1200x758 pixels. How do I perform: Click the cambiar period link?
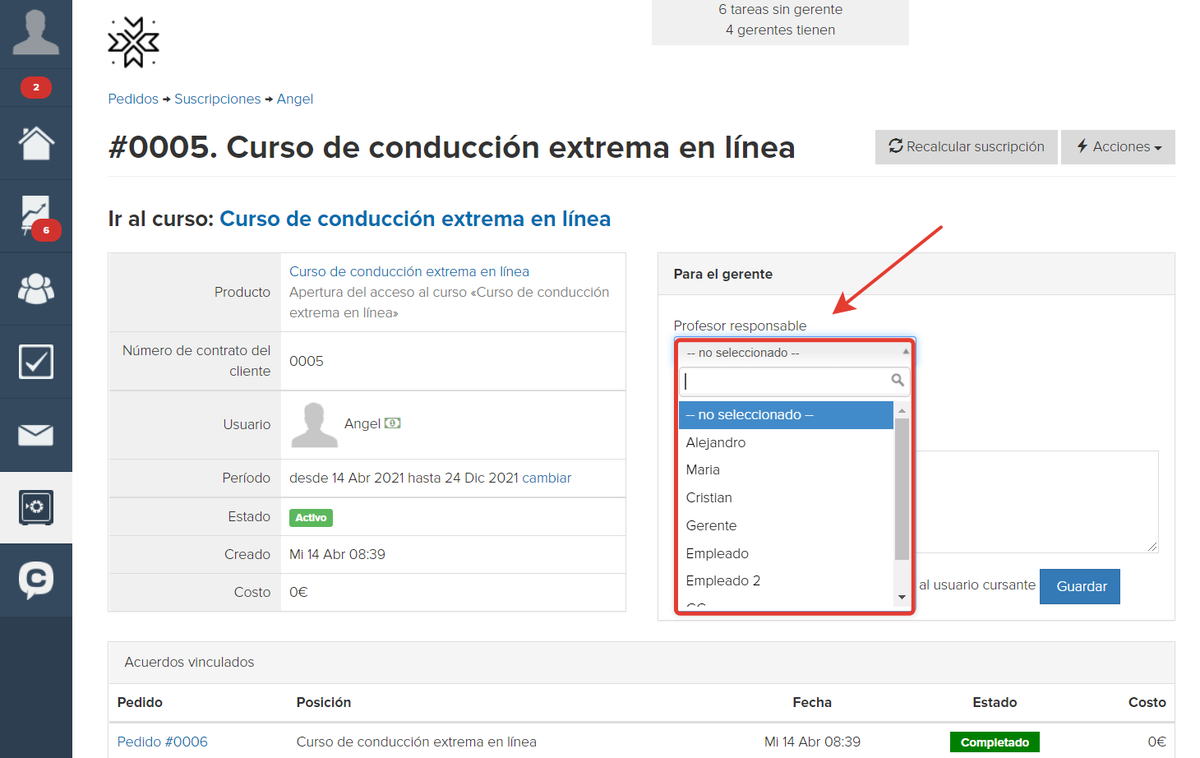click(x=546, y=478)
